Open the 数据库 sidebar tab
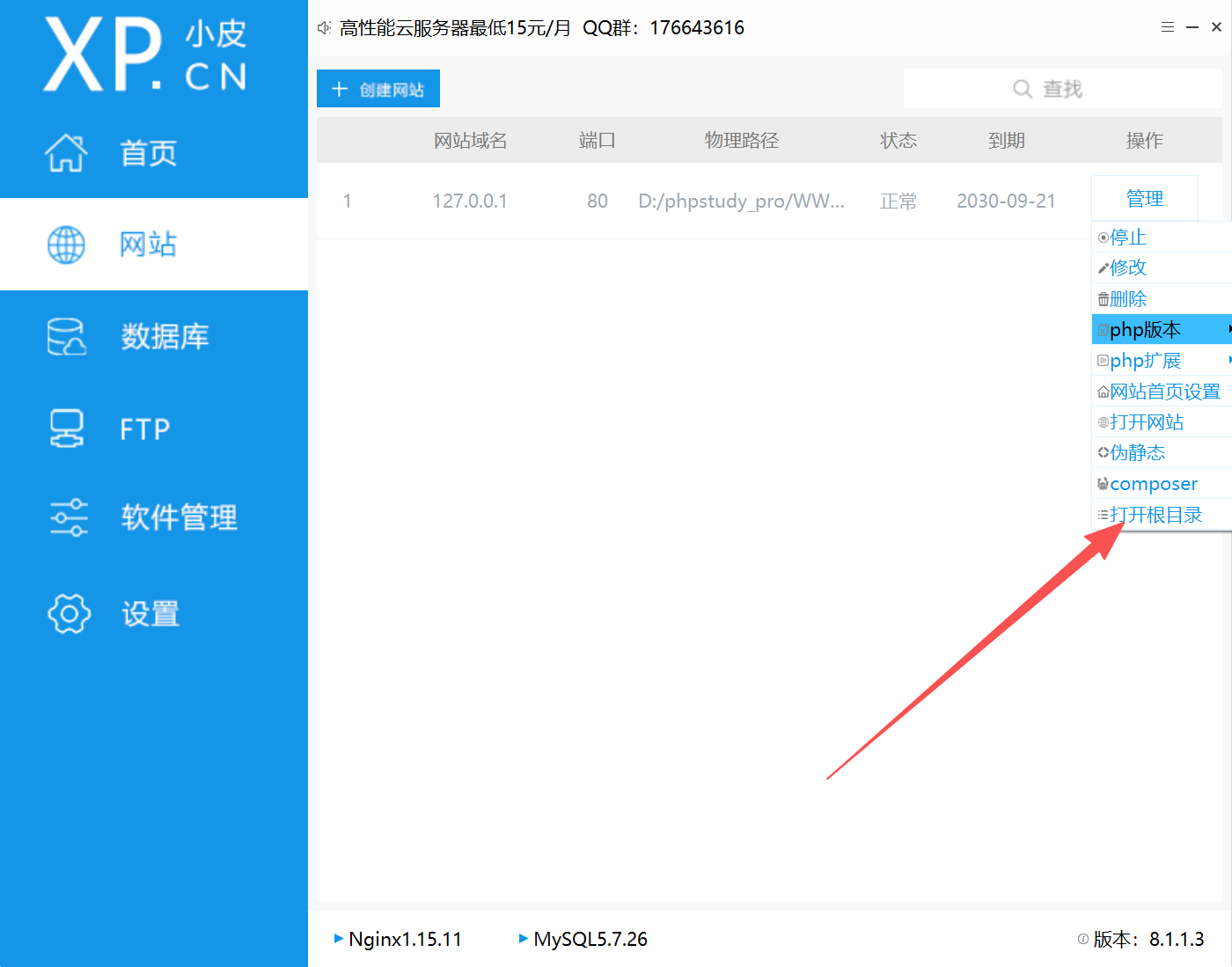 154,336
